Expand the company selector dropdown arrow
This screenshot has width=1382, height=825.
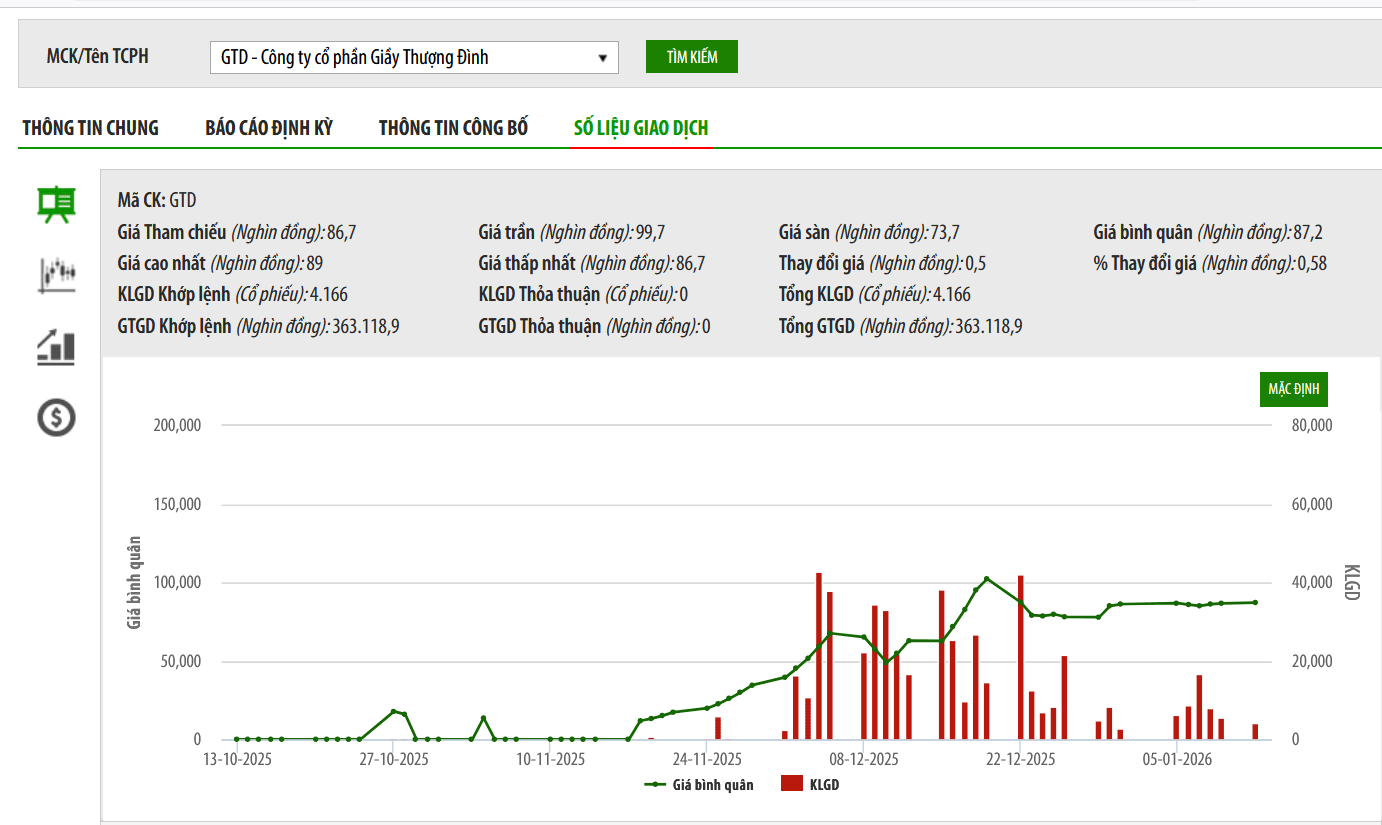pyautogui.click(x=602, y=58)
